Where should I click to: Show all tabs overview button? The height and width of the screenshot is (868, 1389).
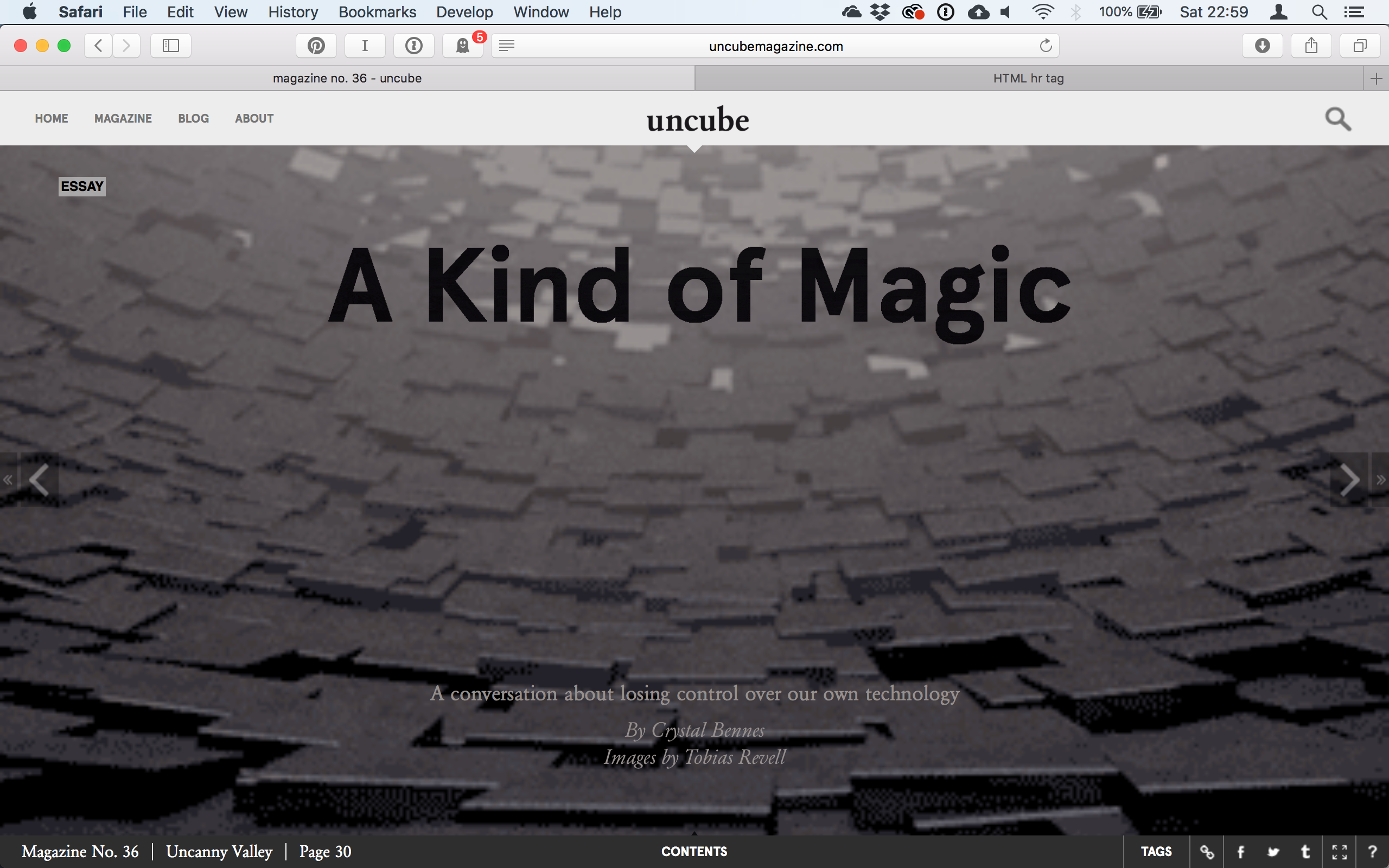(x=1360, y=46)
